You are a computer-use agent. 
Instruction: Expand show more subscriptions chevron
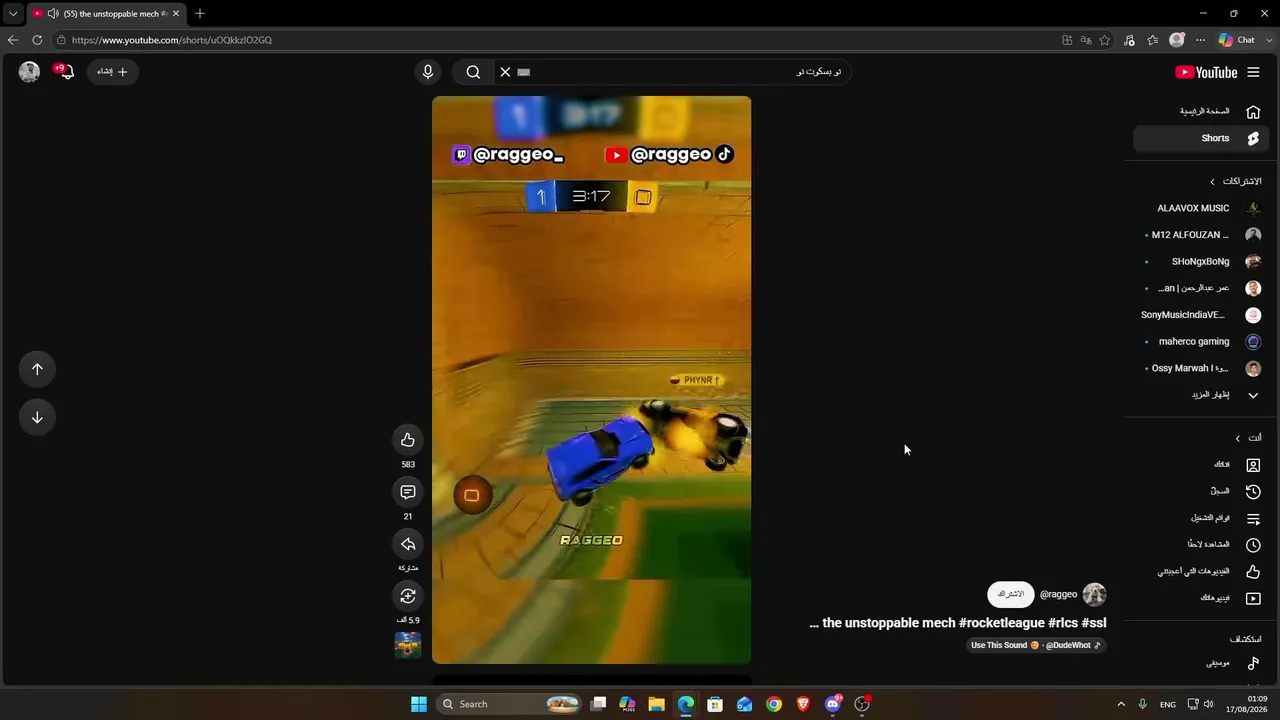coord(1253,395)
